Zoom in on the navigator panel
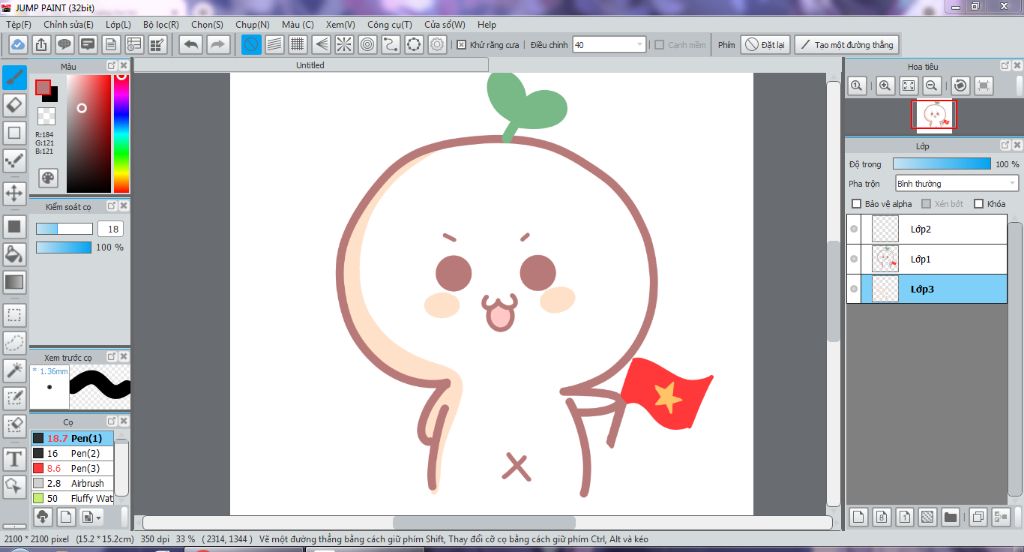This screenshot has height=552, width=1024. pos(885,86)
